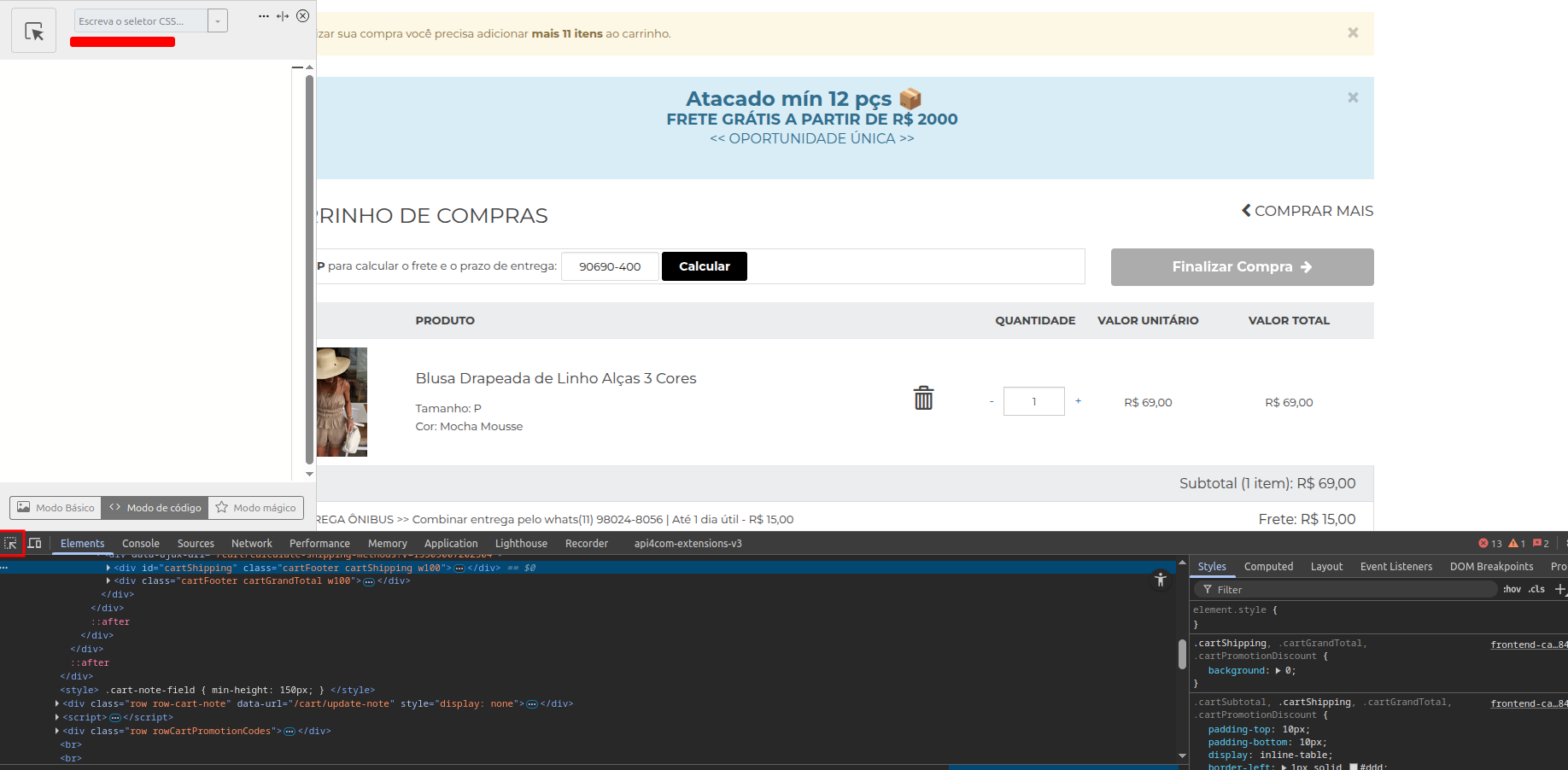The height and width of the screenshot is (770, 1568).
Task: Switch to Modo Básico
Action: coord(56,508)
